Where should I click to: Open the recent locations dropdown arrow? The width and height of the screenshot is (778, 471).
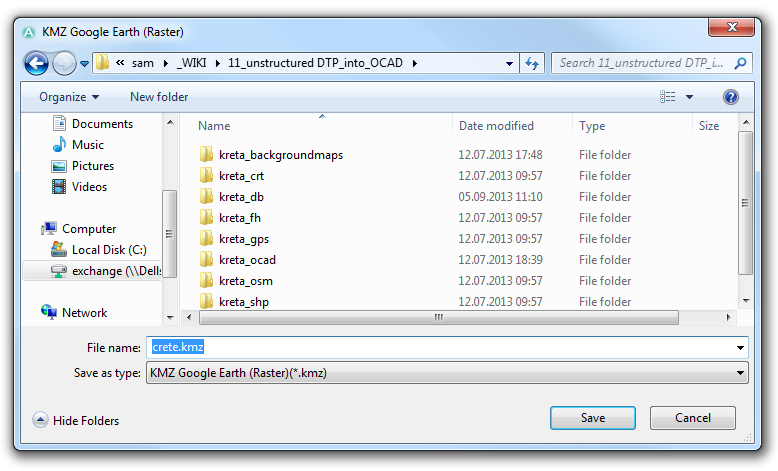click(84, 64)
